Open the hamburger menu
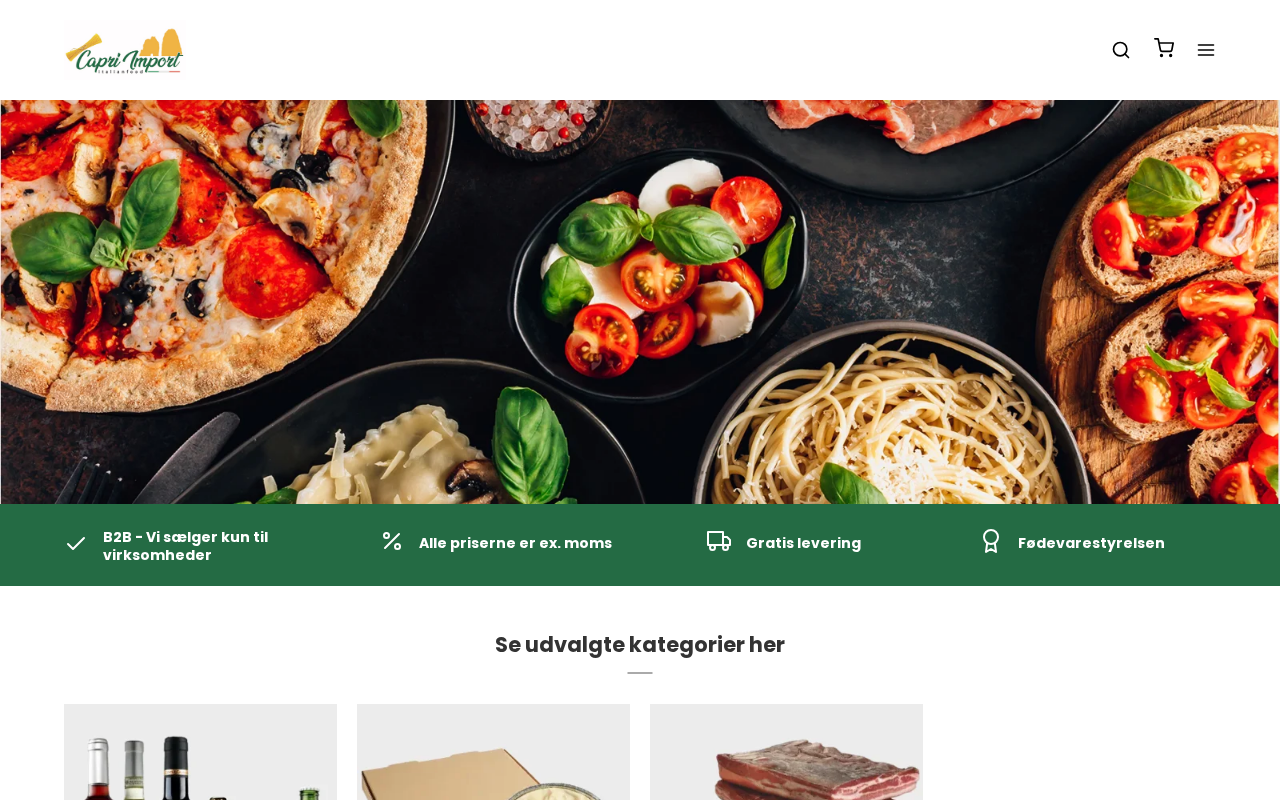 click(1206, 50)
